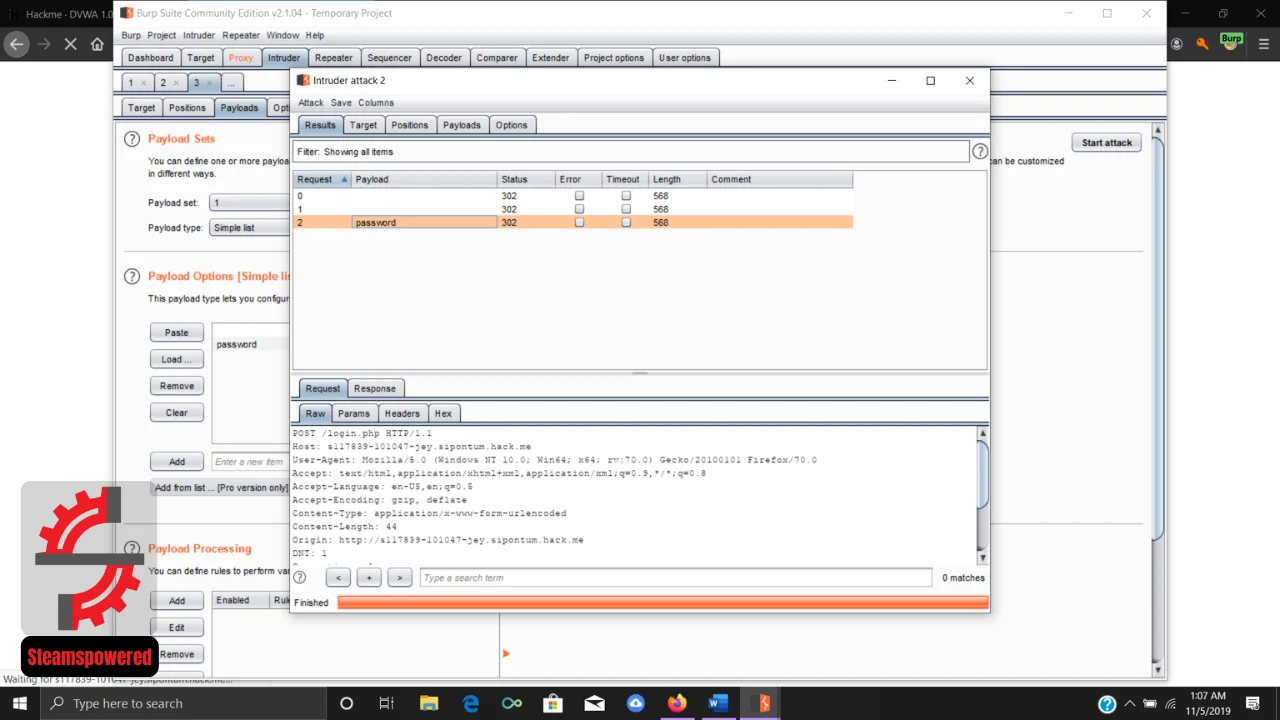Open the Save menu
This screenshot has height=720, width=1280.
click(341, 102)
